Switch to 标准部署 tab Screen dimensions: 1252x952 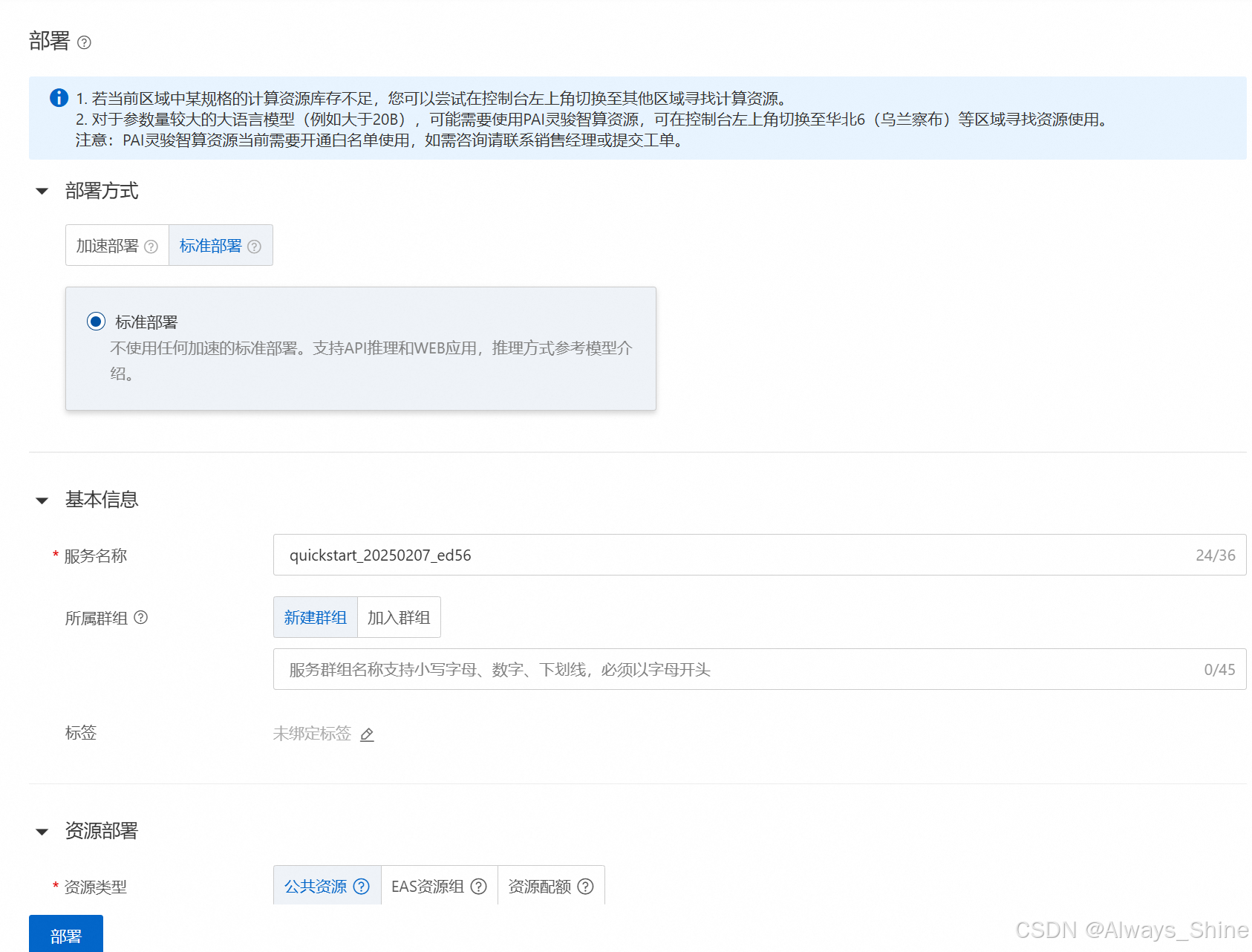[221, 245]
